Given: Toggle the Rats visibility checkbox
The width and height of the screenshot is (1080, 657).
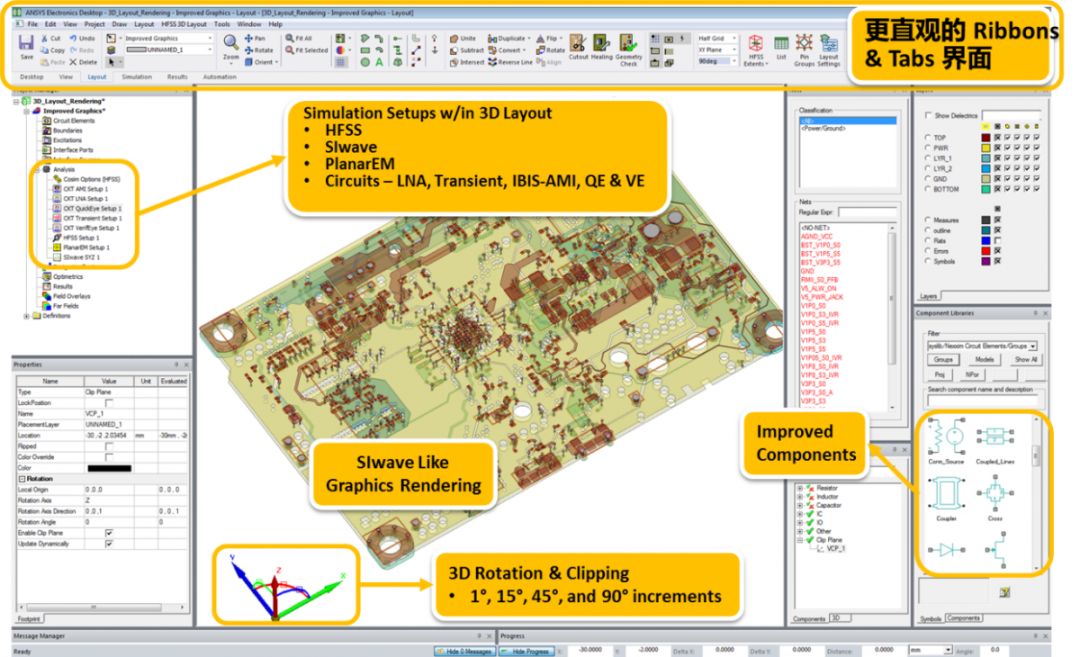Looking at the screenshot, I should [x=997, y=240].
